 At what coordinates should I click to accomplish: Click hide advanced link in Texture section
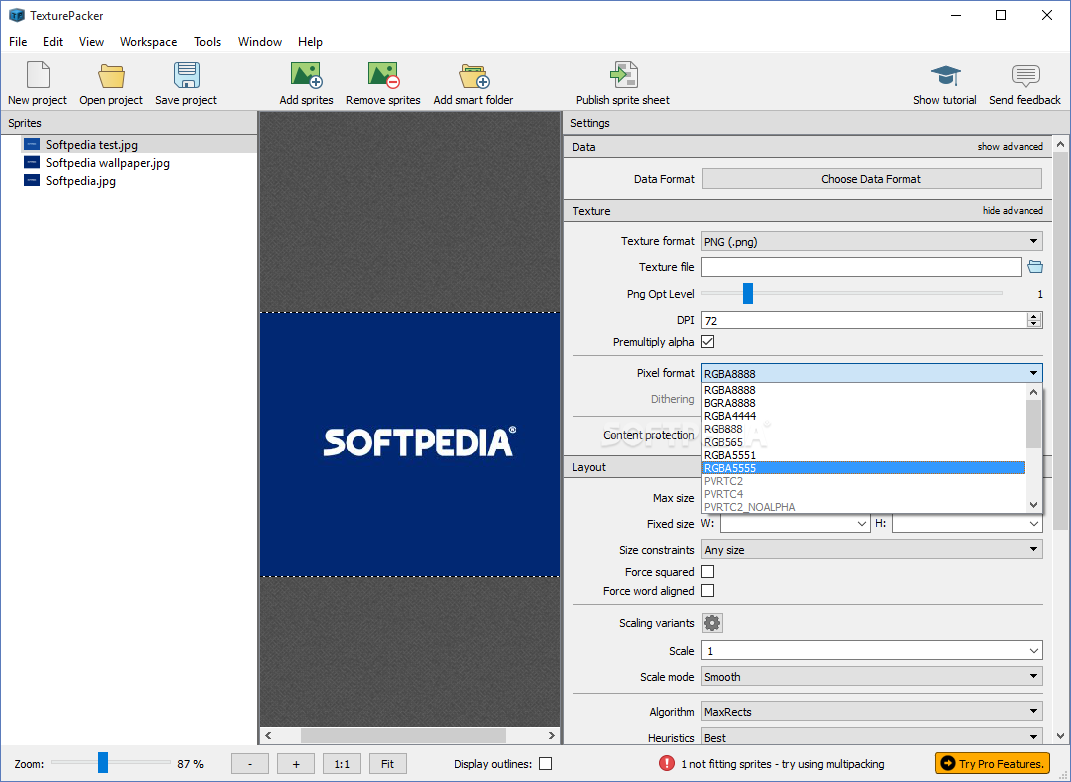click(1012, 210)
